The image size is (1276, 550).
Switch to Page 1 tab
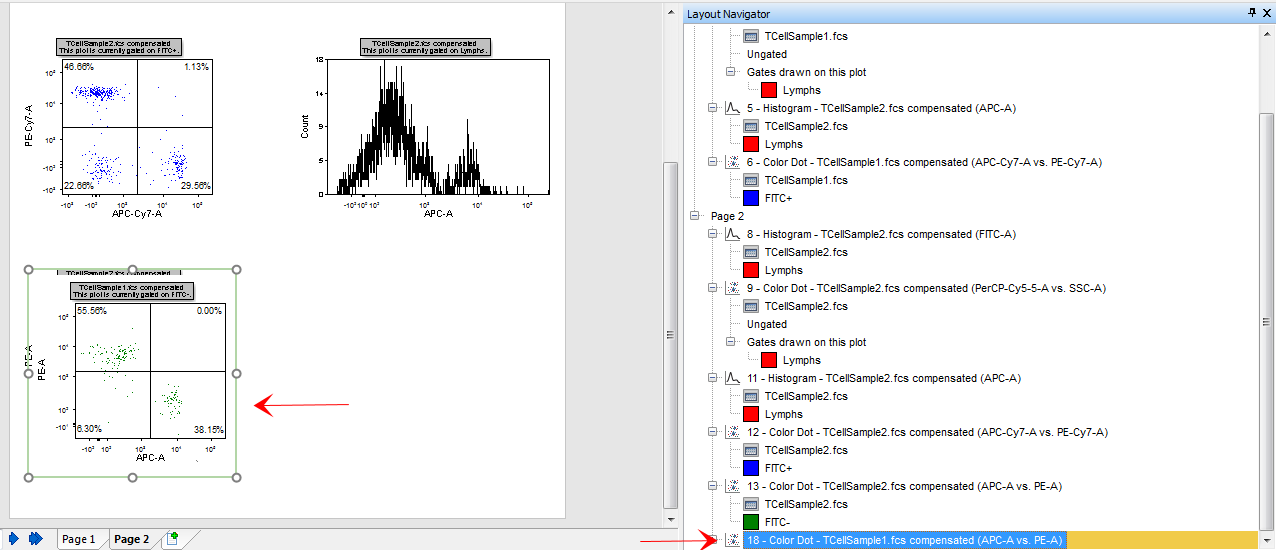(x=78, y=539)
